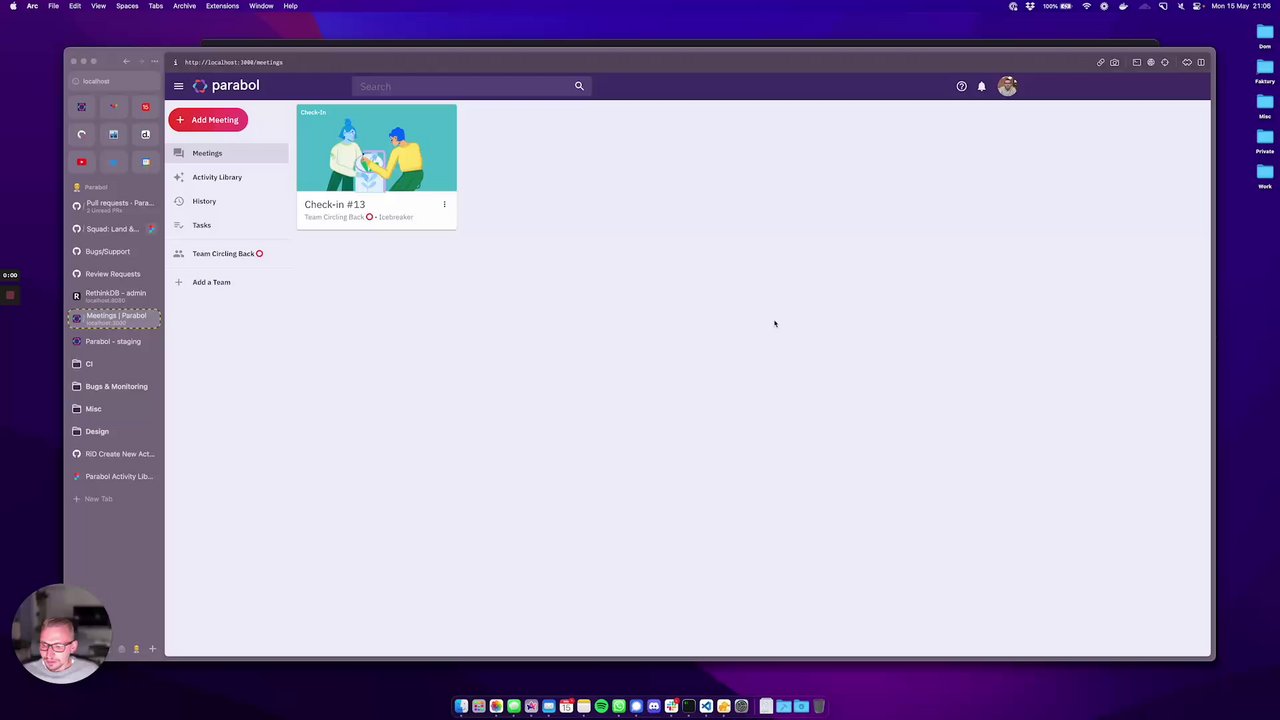Open Tasks page
This screenshot has height=720, width=1280.
(228, 225)
